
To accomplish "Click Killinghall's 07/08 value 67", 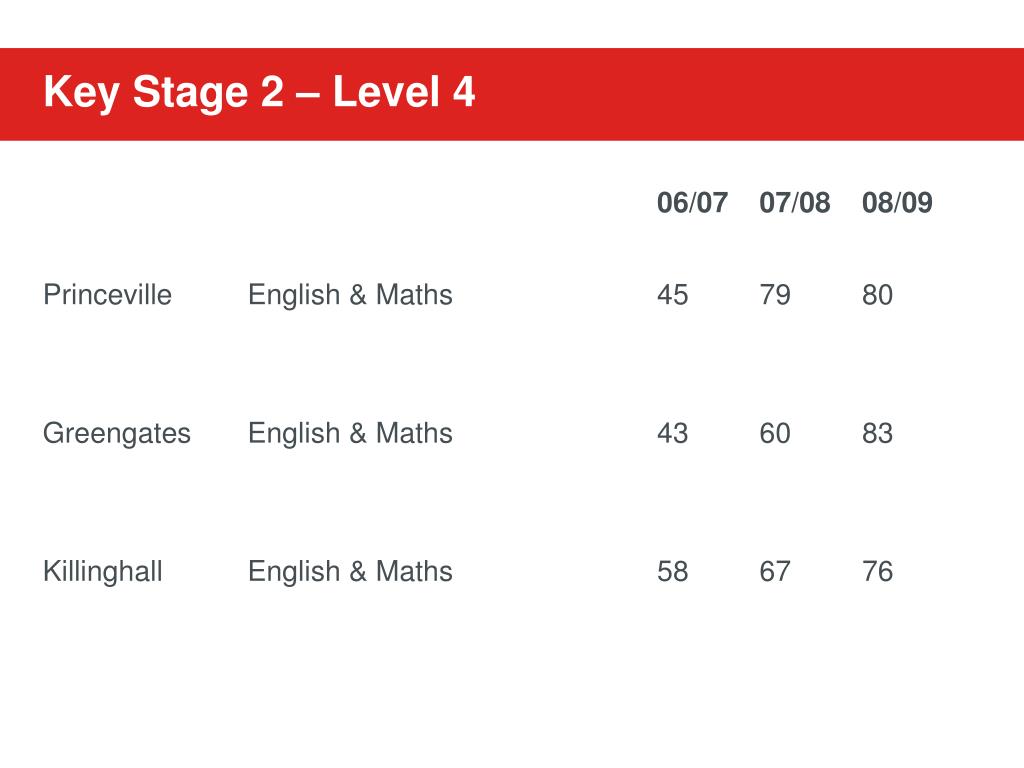I will tap(775, 572).
